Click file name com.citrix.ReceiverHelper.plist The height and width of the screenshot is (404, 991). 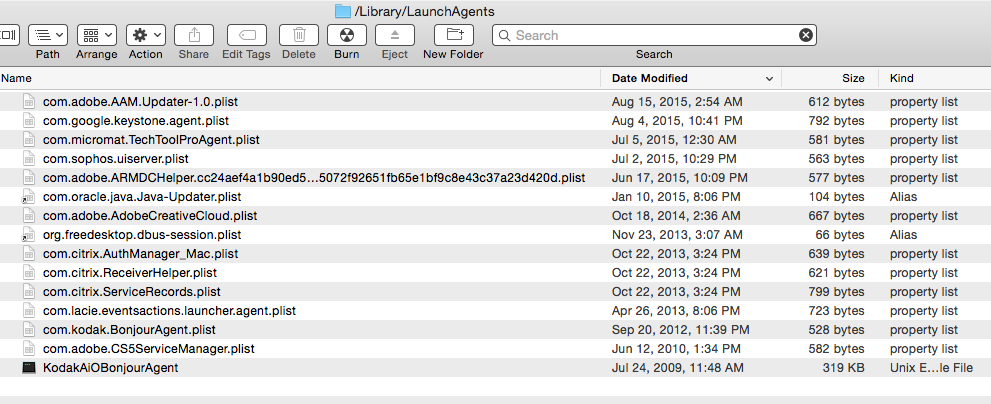[130, 272]
